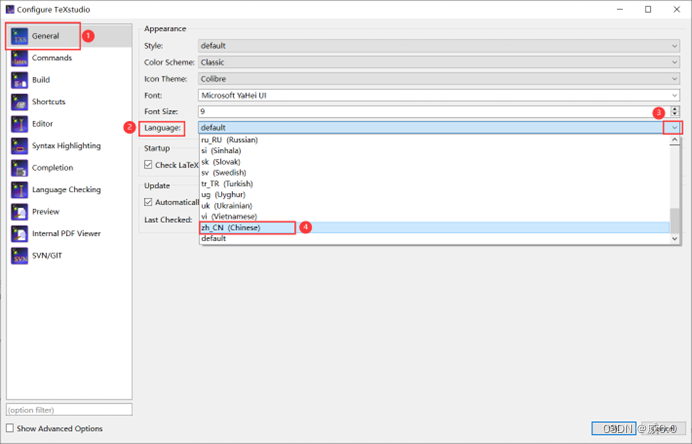This screenshot has height=444, width=692.
Task: Open the Completion settings page label
Action: [53, 168]
